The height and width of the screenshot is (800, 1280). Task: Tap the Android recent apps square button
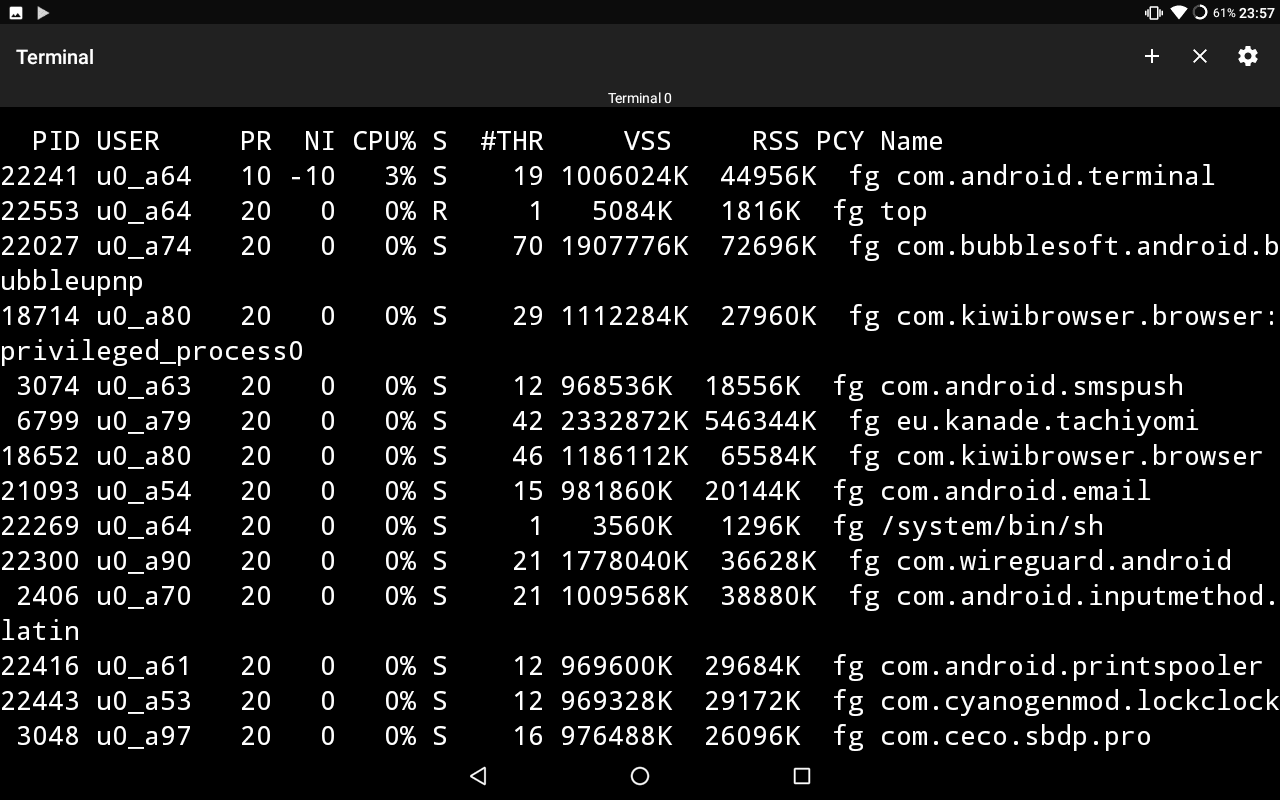(x=801, y=776)
